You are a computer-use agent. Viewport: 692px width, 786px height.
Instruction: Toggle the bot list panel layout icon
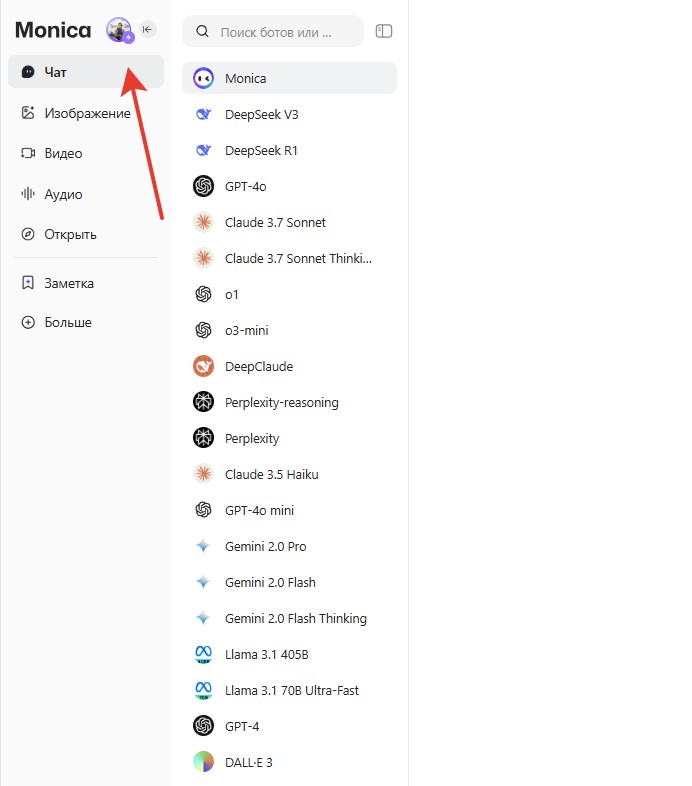[384, 31]
